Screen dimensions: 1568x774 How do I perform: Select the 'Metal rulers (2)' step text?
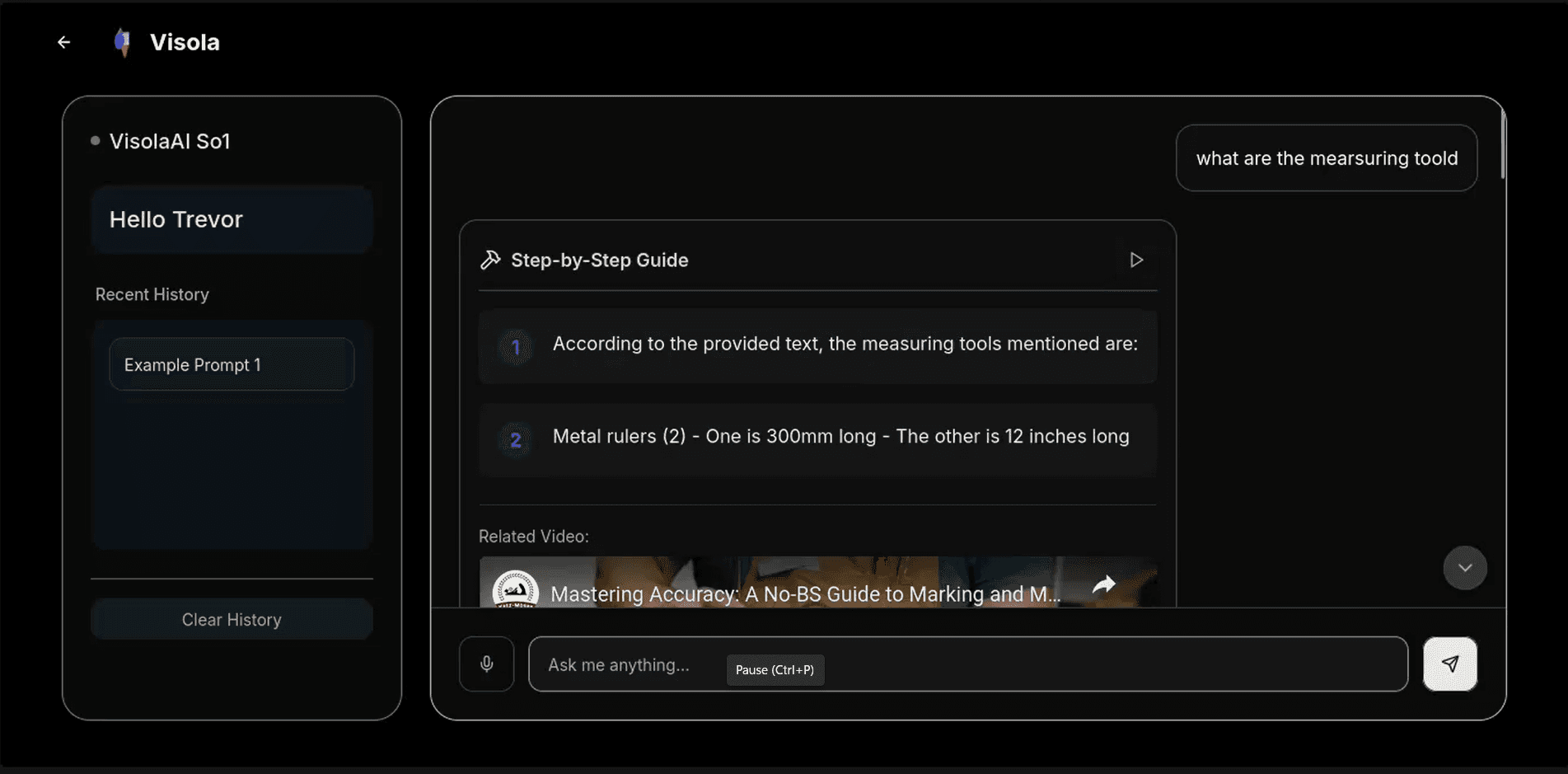click(840, 436)
